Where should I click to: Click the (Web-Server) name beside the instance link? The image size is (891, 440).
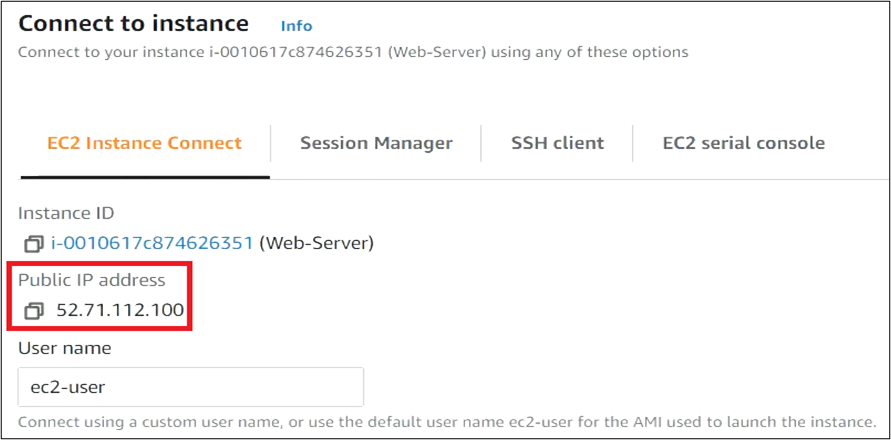point(316,243)
